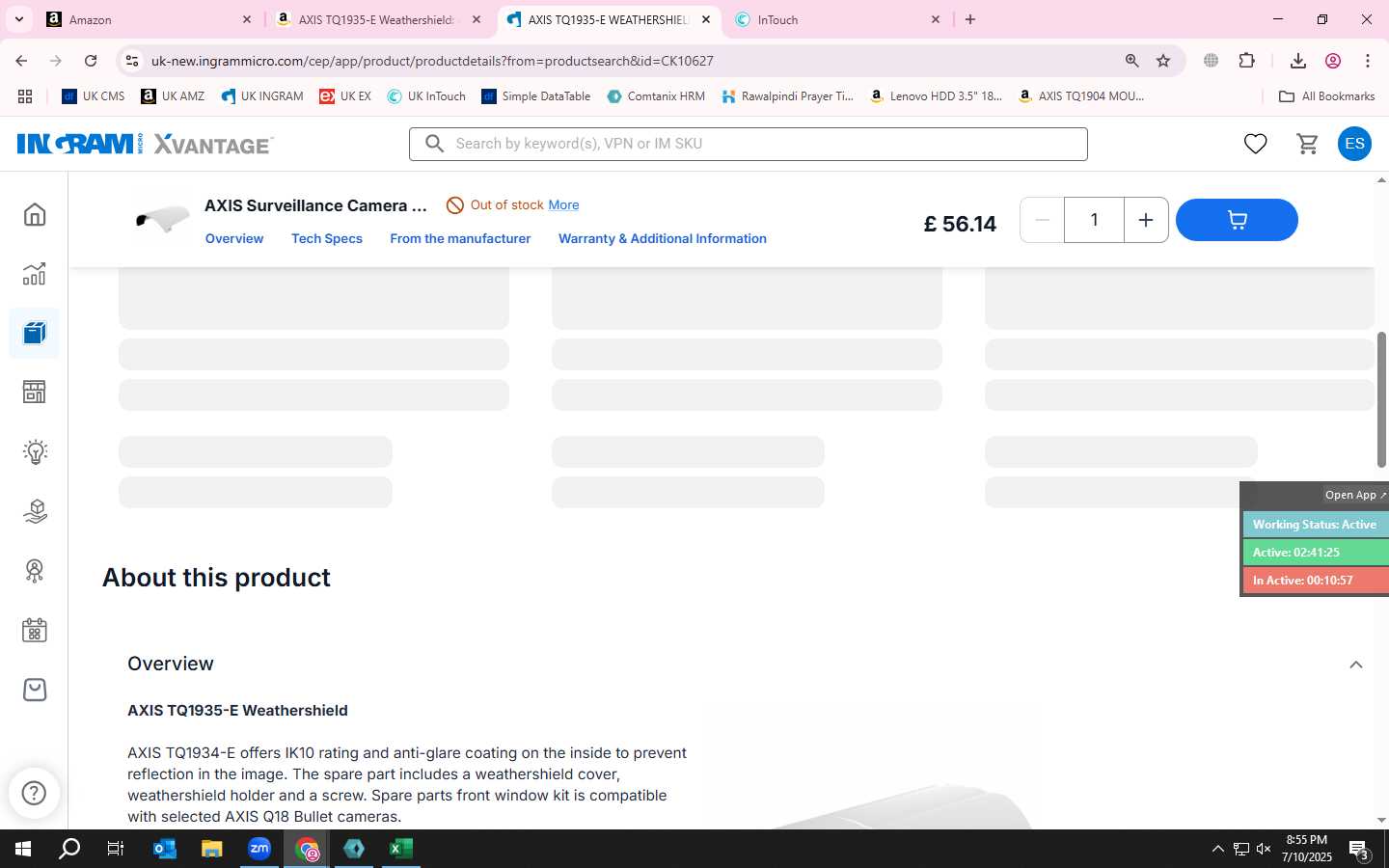
Task: Open Comtanix HRM bookmark
Action: point(656,96)
